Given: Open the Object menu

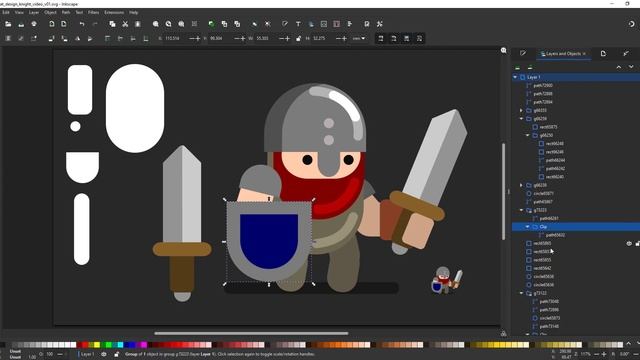Looking at the screenshot, I should 50,13.
